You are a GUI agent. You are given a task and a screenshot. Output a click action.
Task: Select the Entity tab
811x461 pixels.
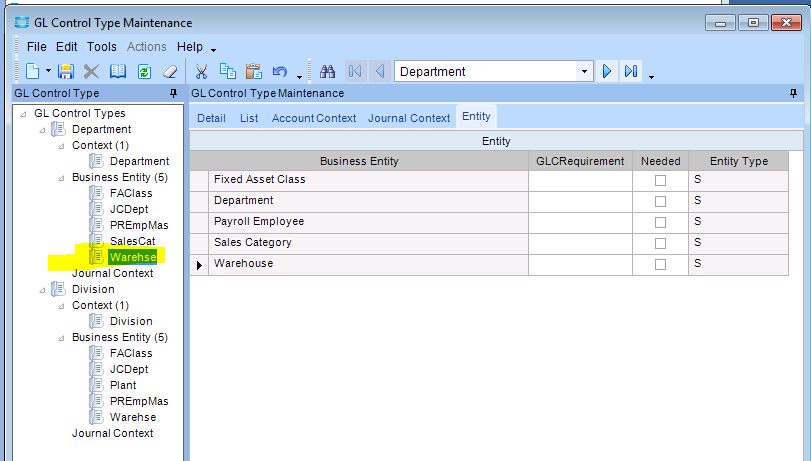[x=476, y=116]
